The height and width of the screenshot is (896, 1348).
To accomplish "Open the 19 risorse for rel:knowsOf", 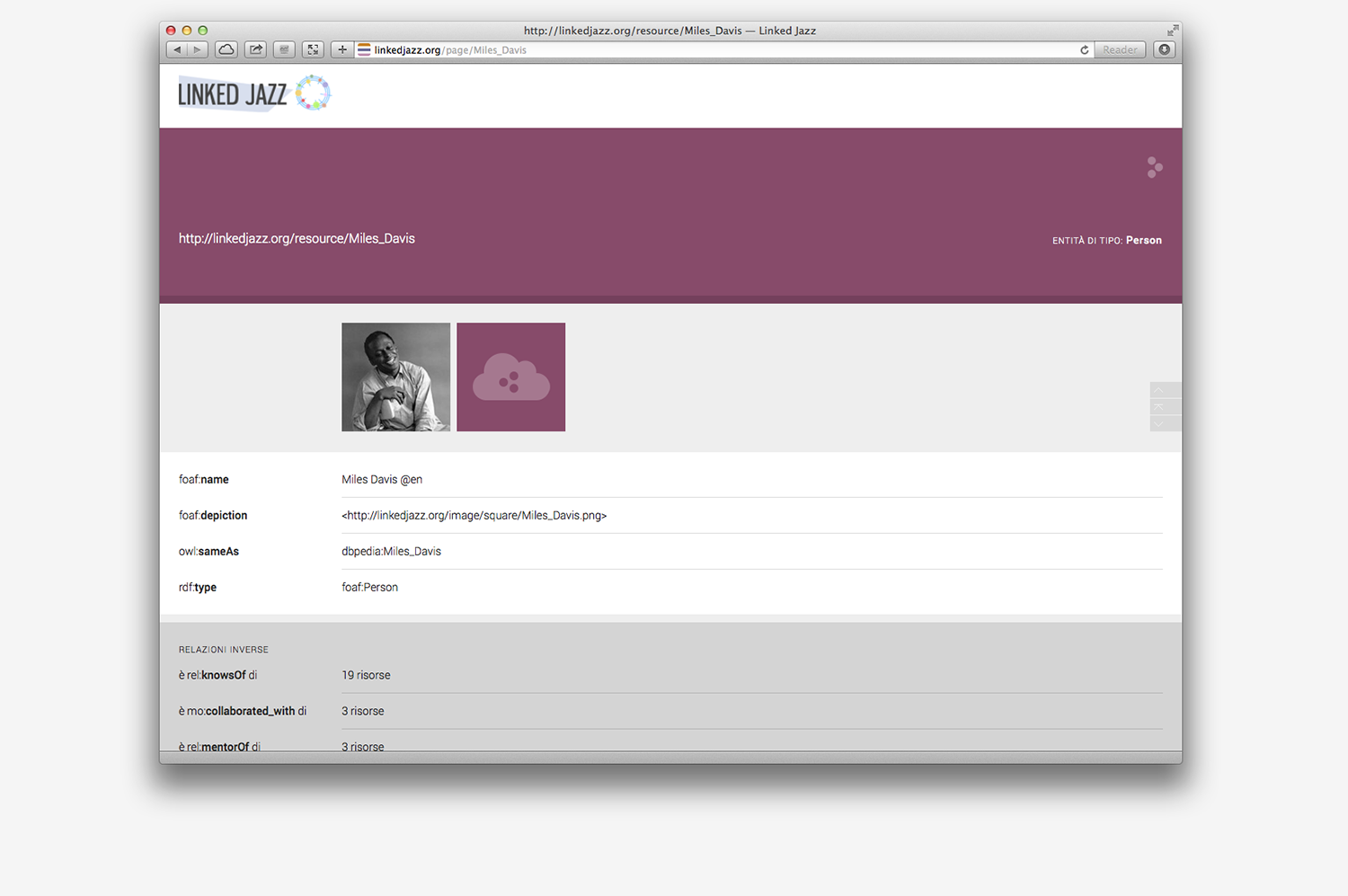I will (366, 675).
